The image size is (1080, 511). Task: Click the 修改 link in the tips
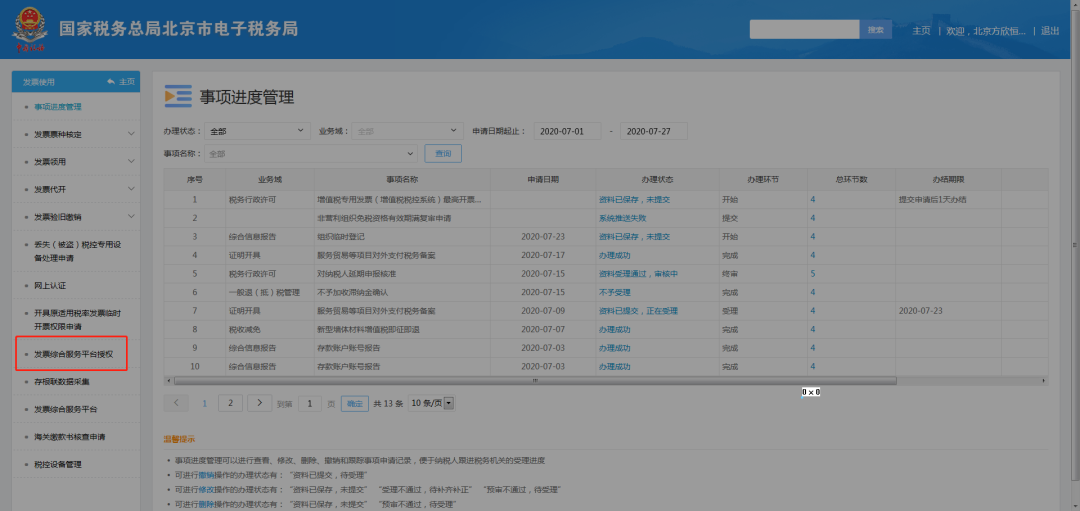[x=206, y=490]
